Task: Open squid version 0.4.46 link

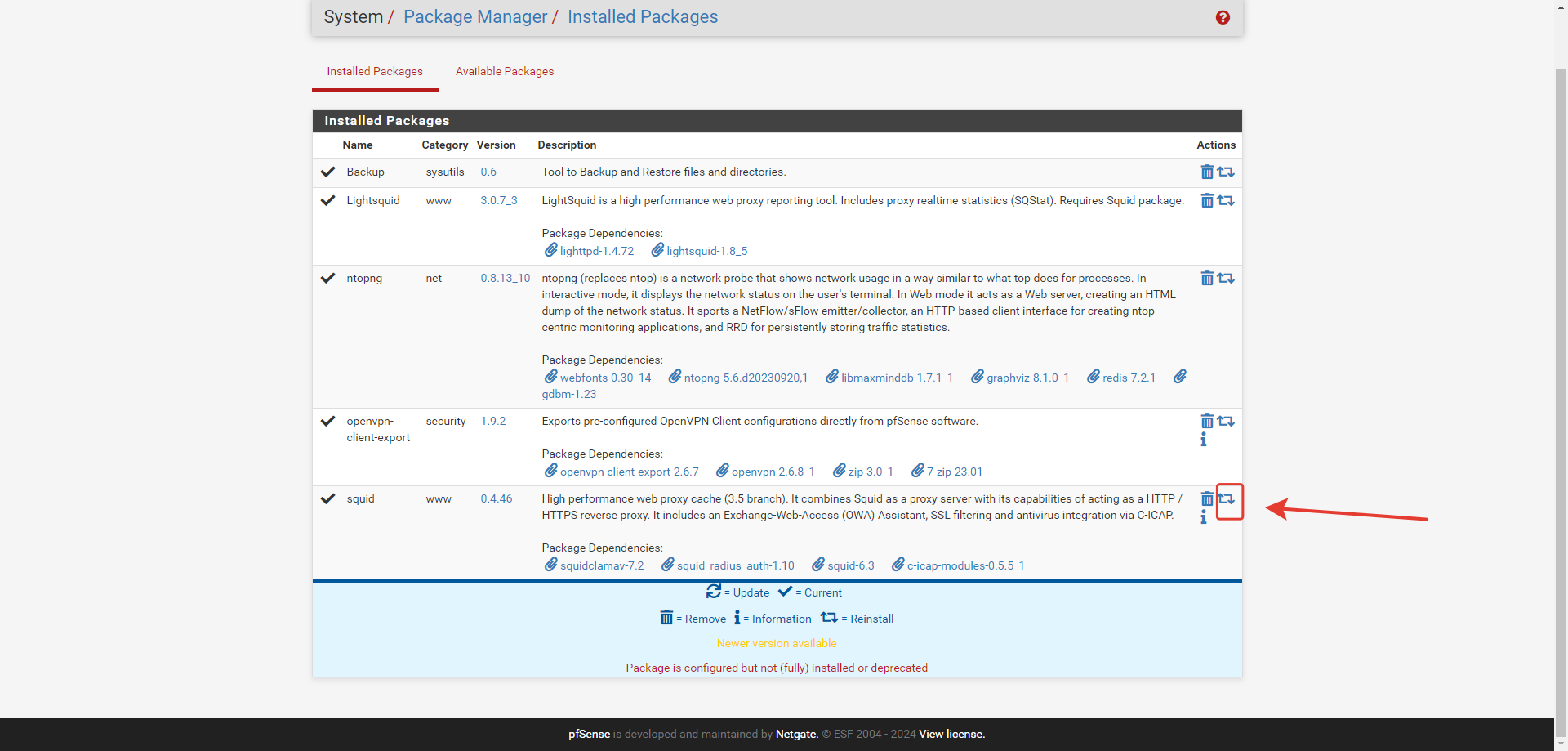Action: [x=497, y=498]
